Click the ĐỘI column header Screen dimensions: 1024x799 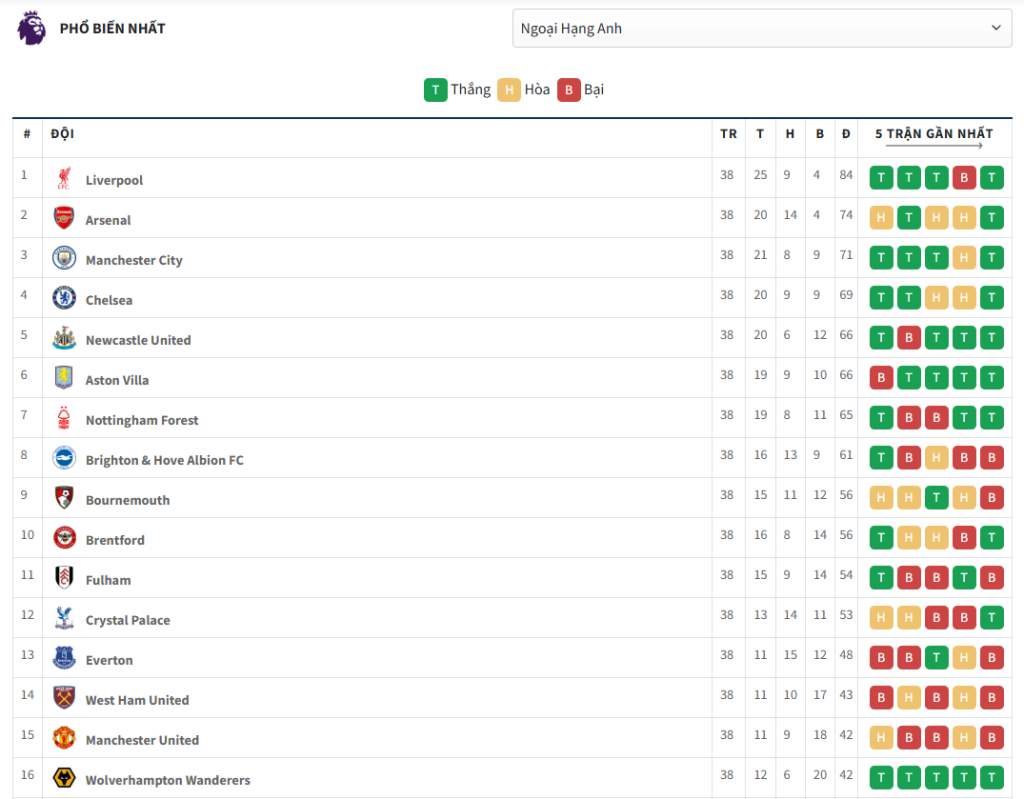click(x=62, y=134)
